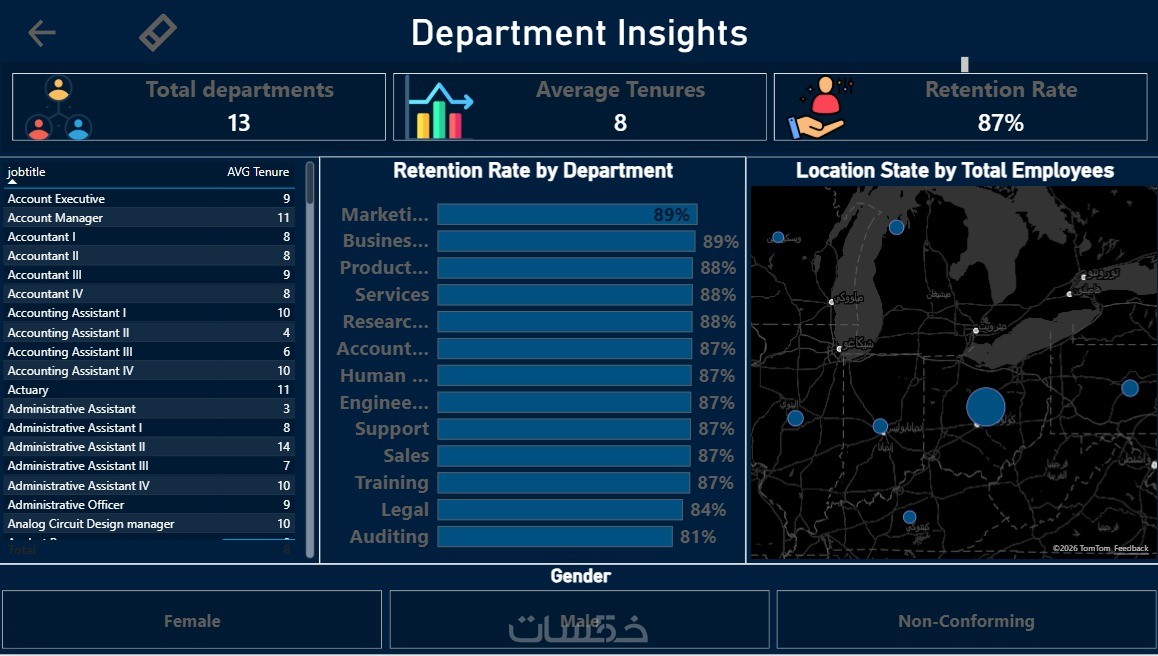Click the Retention Rate value 87%

tap(1001, 123)
